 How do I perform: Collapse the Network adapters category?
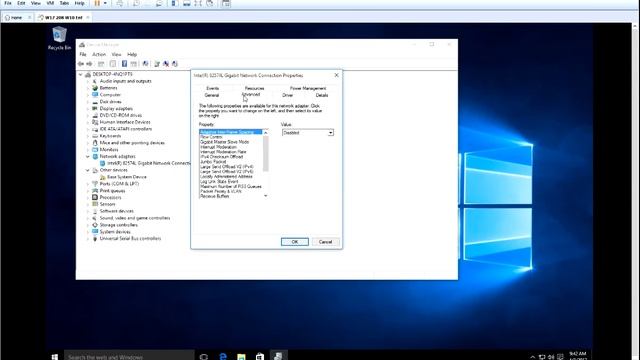[88, 157]
